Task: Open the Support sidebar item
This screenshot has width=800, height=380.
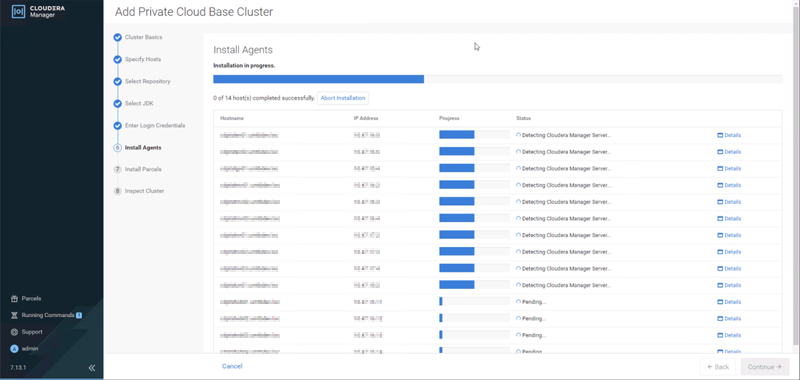Action: (27, 332)
